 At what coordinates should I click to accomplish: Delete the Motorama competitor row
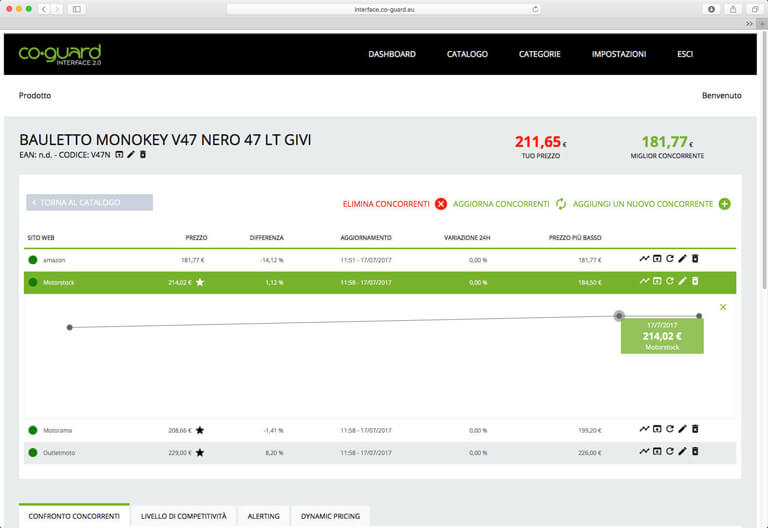tap(695, 429)
